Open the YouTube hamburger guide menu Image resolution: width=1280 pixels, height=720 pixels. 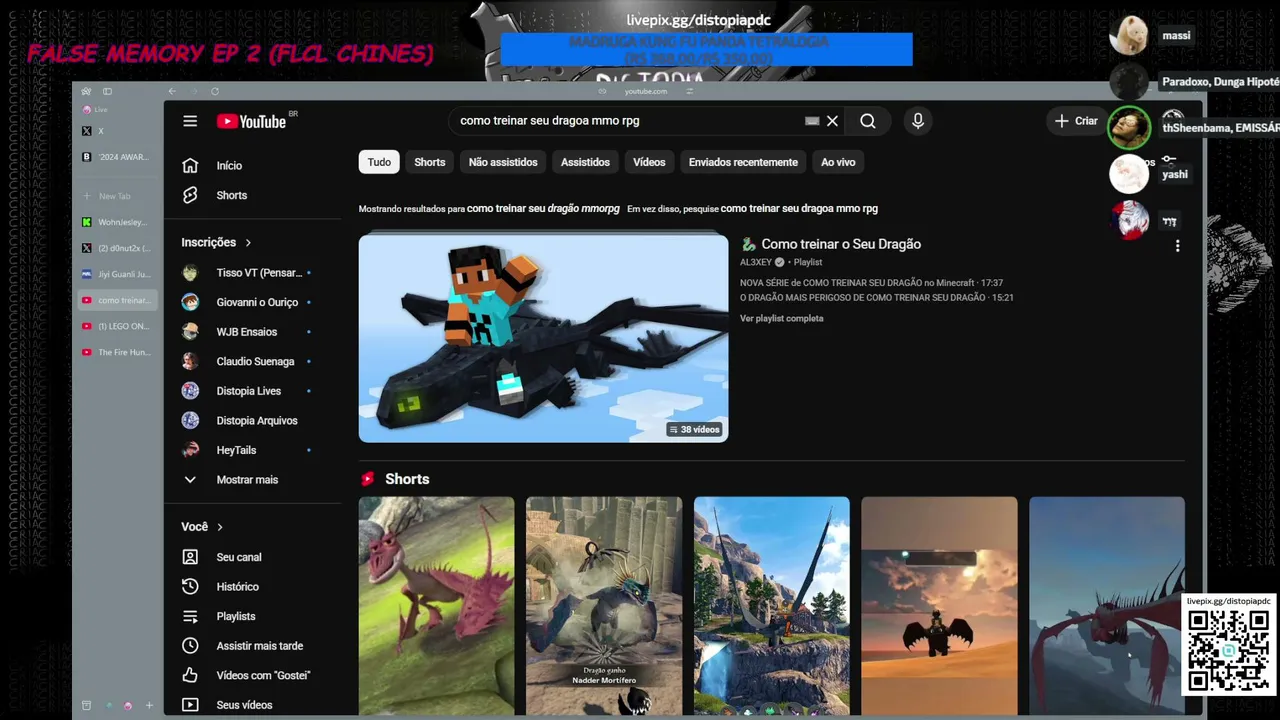[190, 121]
